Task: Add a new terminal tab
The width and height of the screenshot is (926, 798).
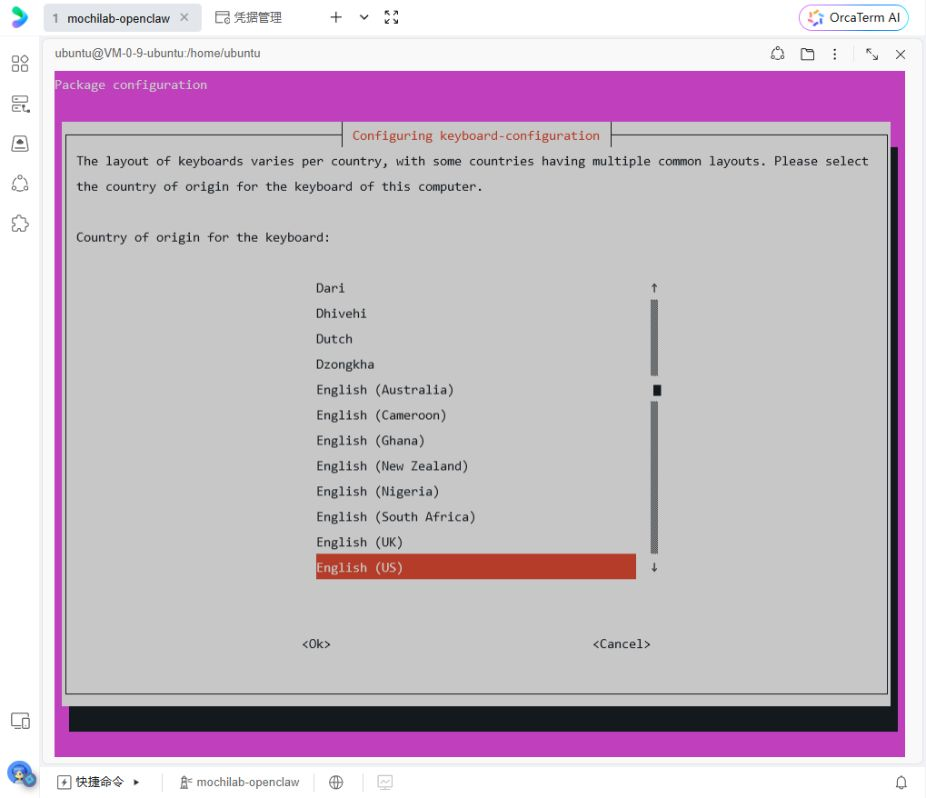Action: pyautogui.click(x=336, y=17)
